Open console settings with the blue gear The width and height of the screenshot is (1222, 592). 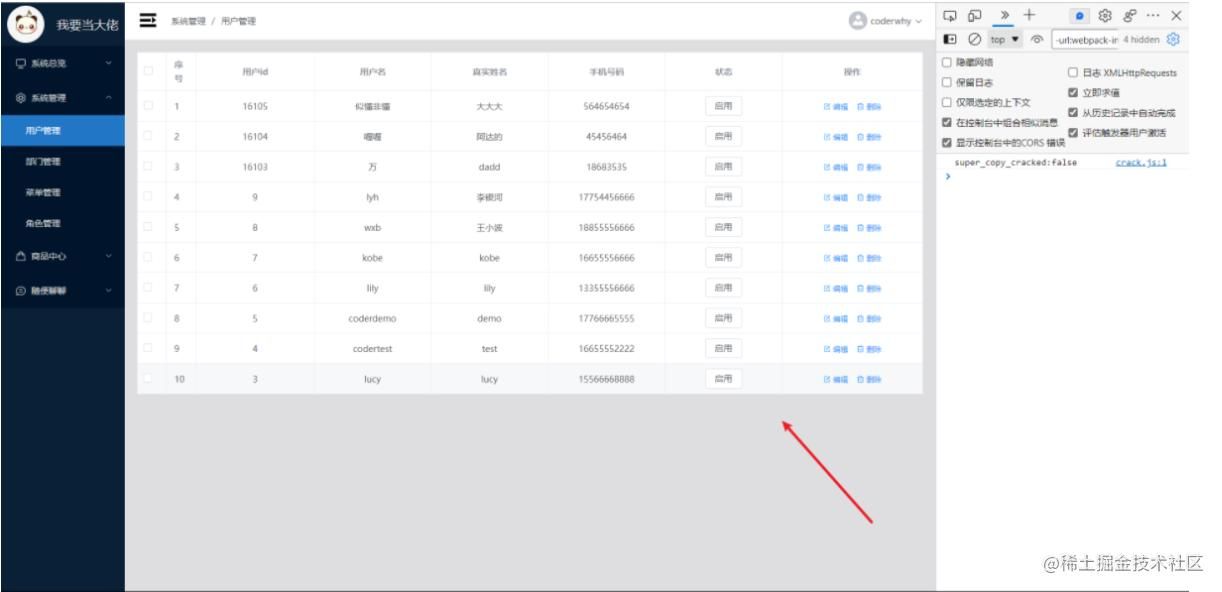pyautogui.click(x=1174, y=40)
